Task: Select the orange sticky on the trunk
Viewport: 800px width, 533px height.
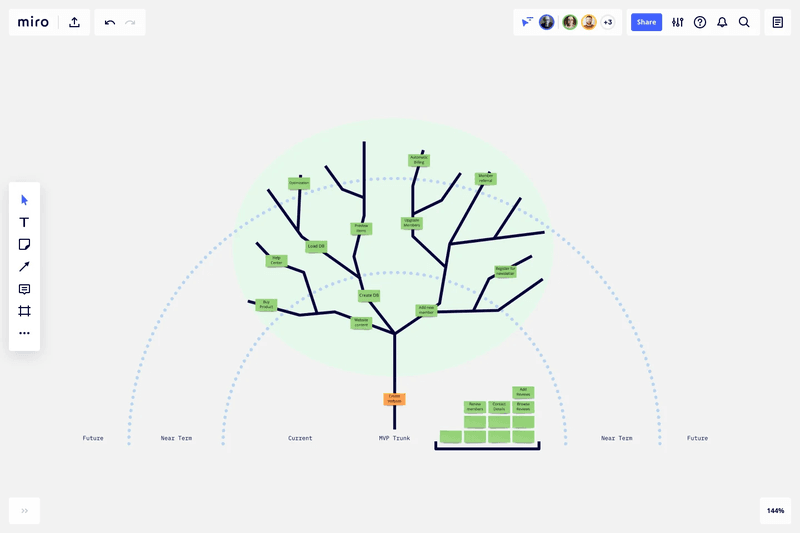Action: pyautogui.click(x=394, y=399)
